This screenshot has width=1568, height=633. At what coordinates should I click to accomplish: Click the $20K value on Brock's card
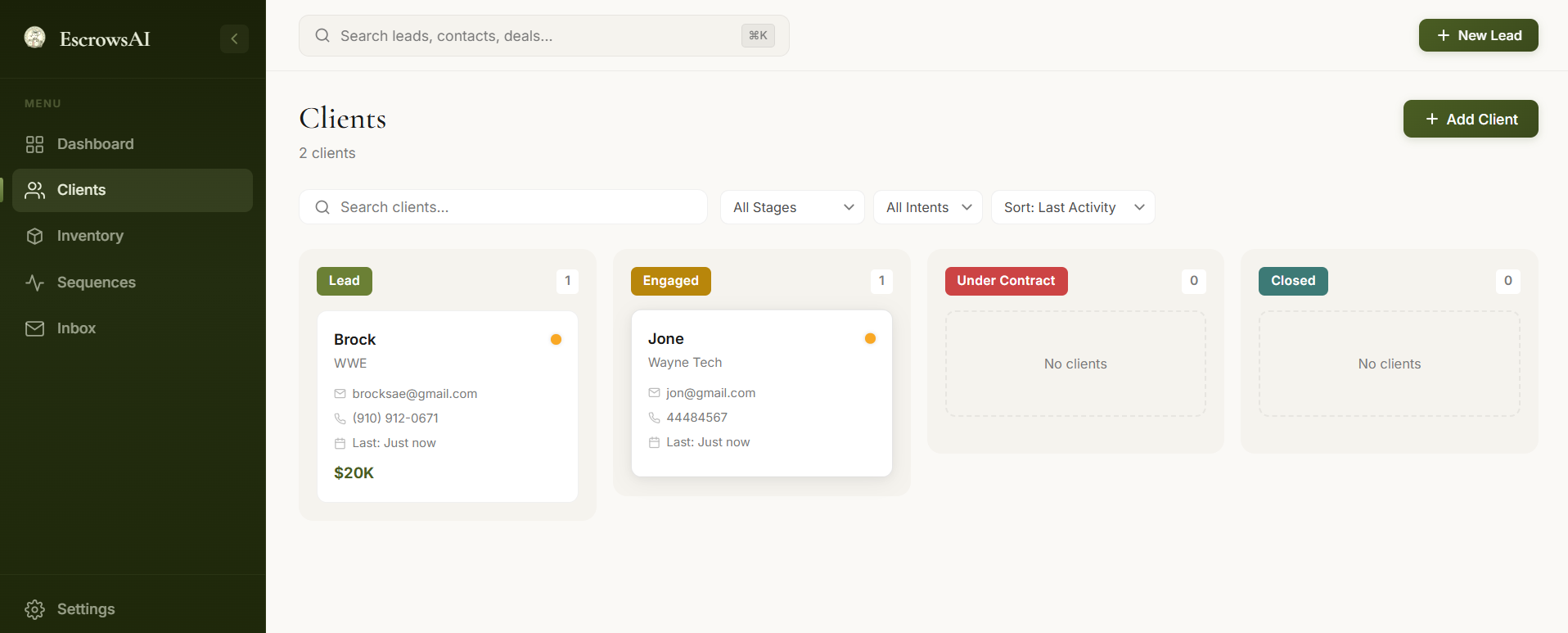coord(354,472)
